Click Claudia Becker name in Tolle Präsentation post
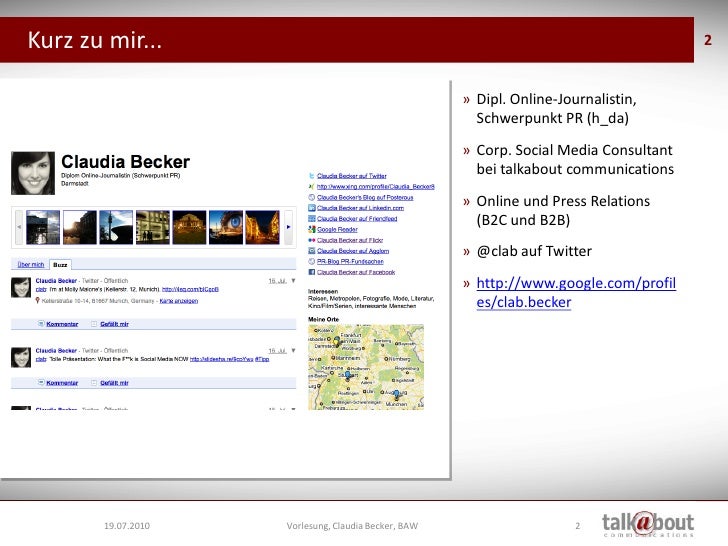This screenshot has width=728, height=546. 56,351
